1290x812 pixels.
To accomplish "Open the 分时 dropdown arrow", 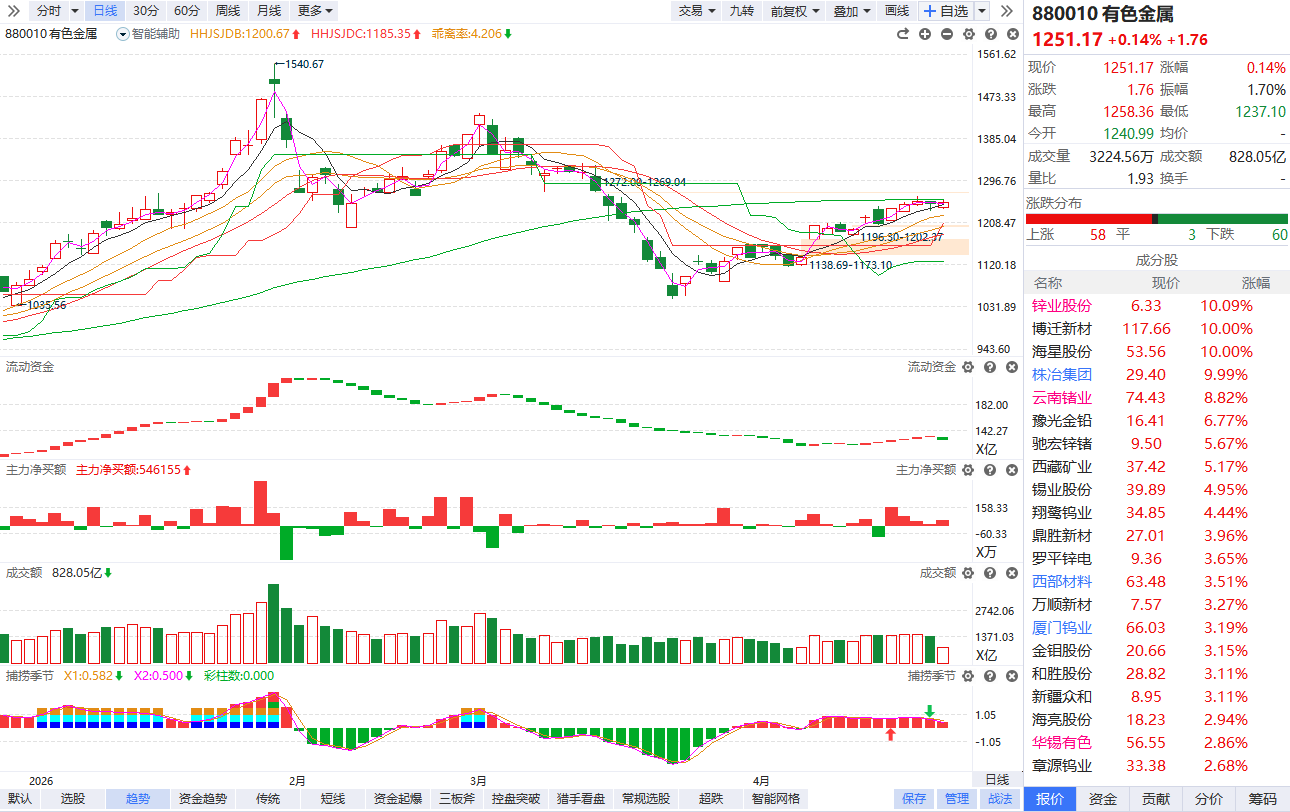I will pos(74,11).
